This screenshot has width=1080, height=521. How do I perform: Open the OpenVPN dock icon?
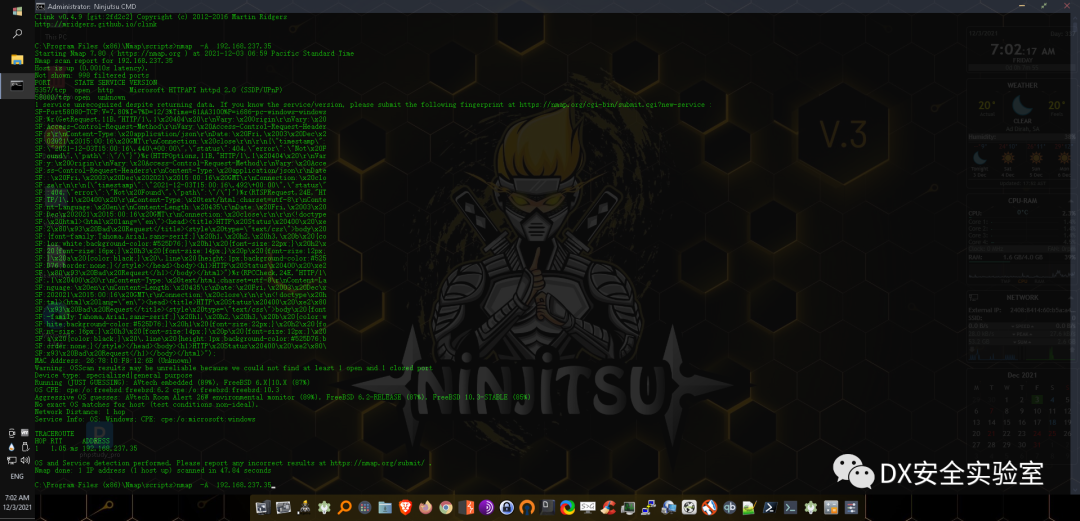pyautogui.click(x=528, y=507)
